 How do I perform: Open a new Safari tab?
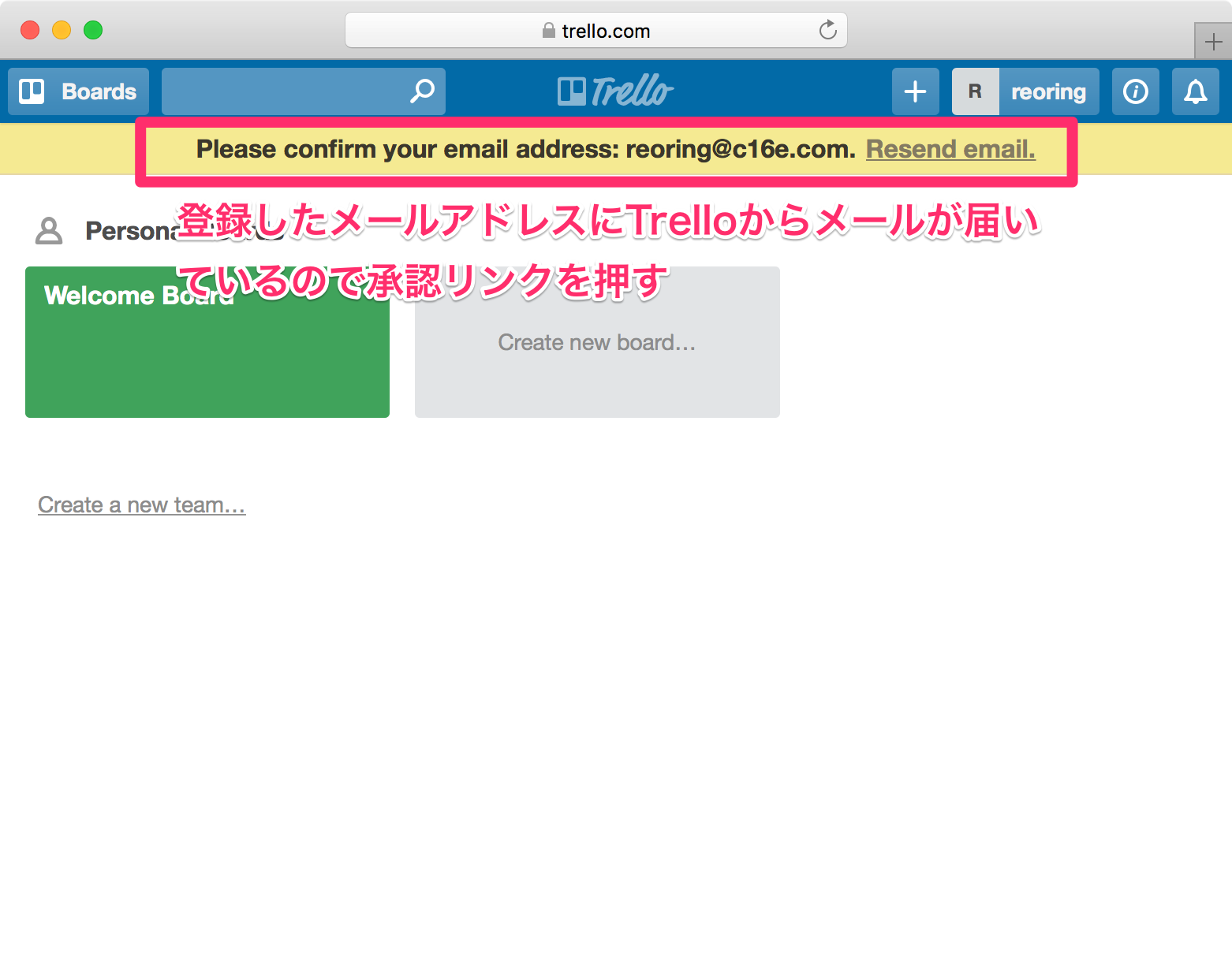click(1213, 41)
